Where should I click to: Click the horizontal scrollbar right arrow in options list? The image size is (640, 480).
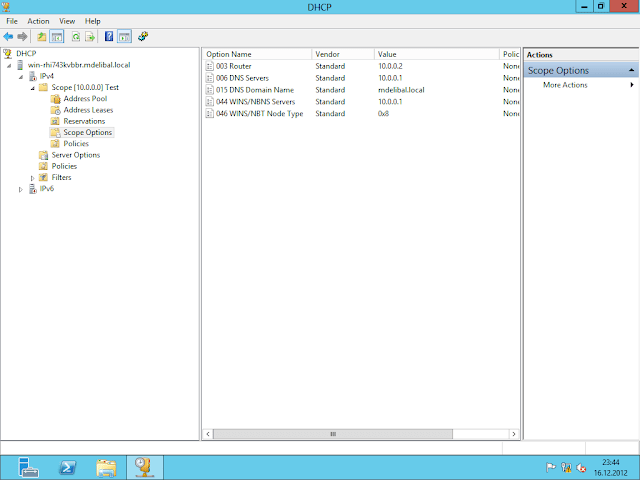(x=515, y=434)
